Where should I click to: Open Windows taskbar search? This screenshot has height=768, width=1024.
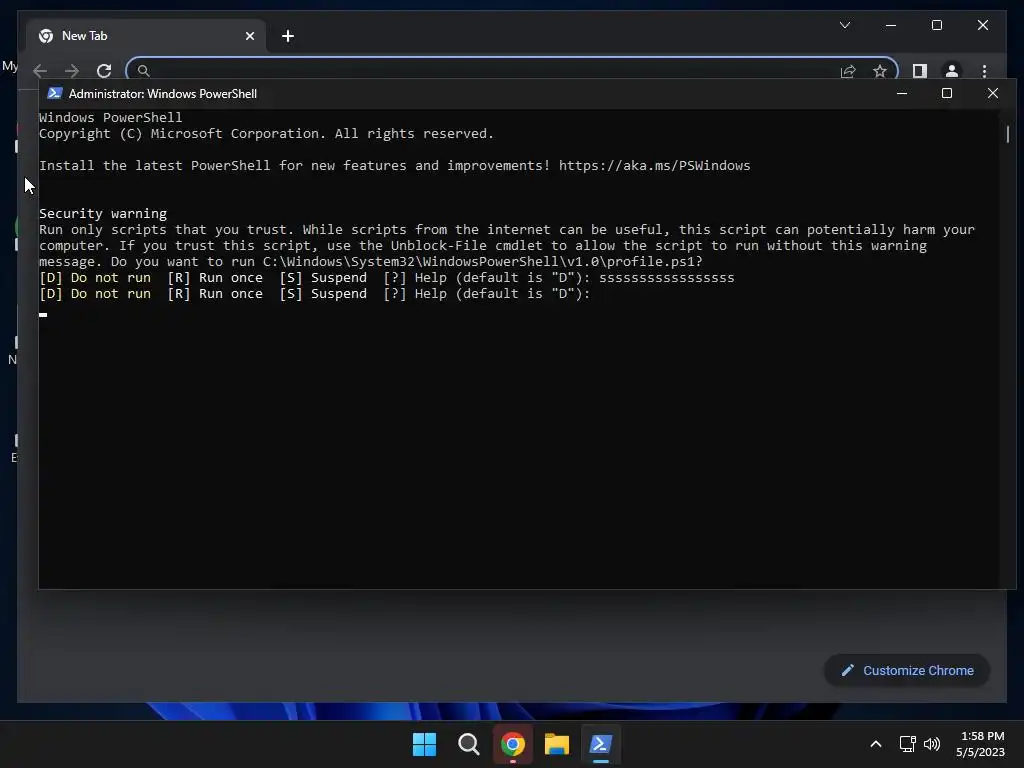coord(469,744)
